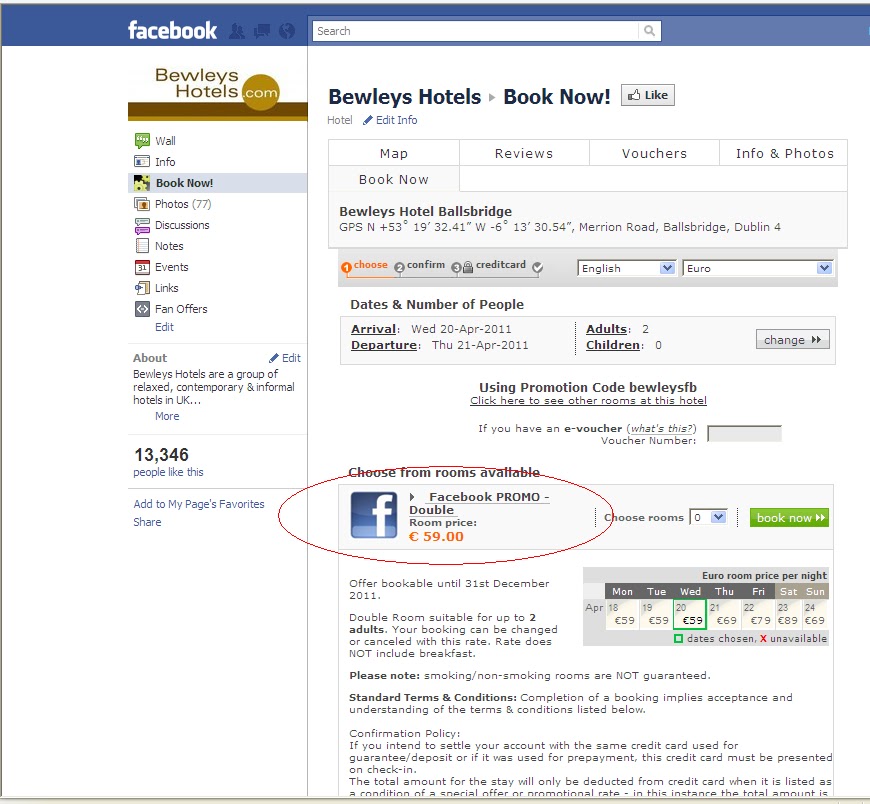Select the Apr 20 €59 calendar cell
Viewport: 870px width, 804px height.
[690, 614]
